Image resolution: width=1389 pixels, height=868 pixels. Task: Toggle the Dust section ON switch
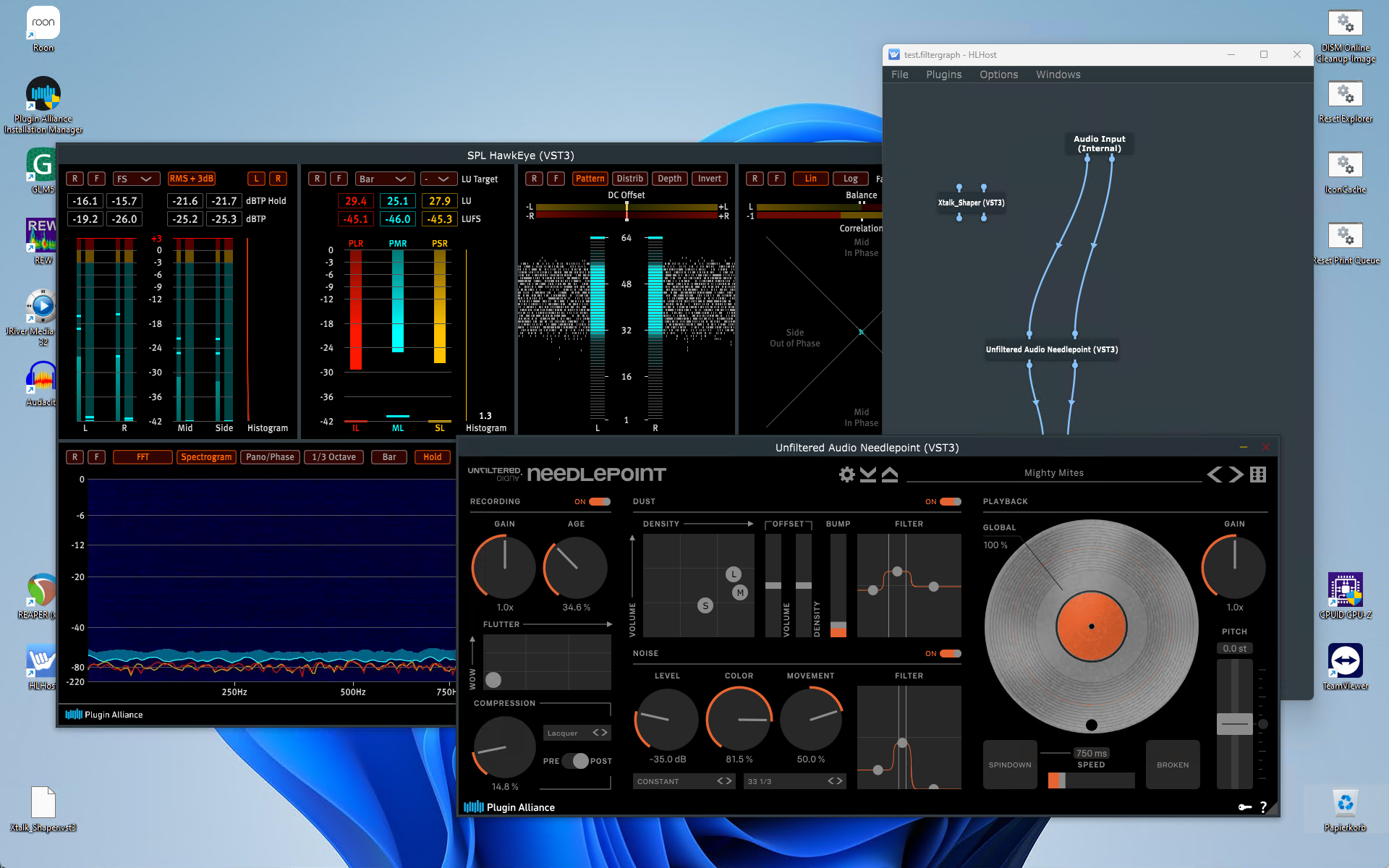tap(950, 501)
